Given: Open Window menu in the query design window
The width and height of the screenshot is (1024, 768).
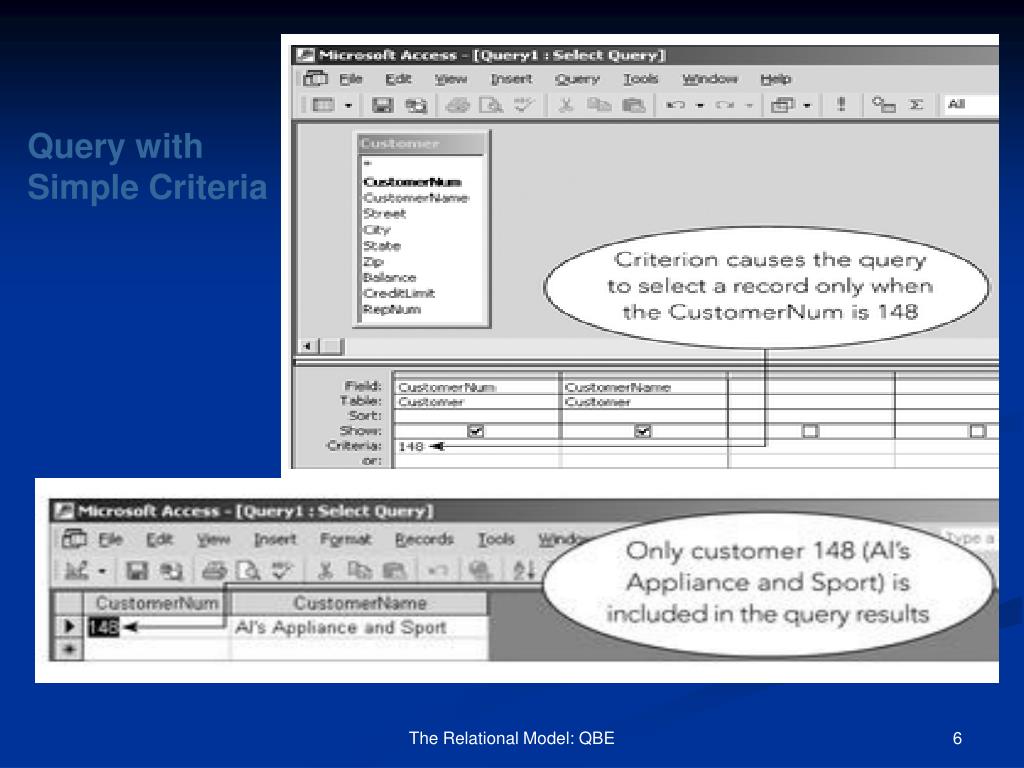Looking at the screenshot, I should point(709,79).
